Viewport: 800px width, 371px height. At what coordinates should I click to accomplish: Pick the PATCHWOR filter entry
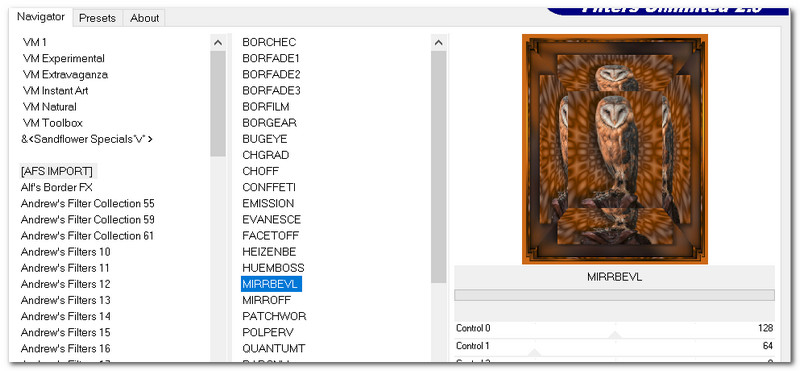(274, 316)
